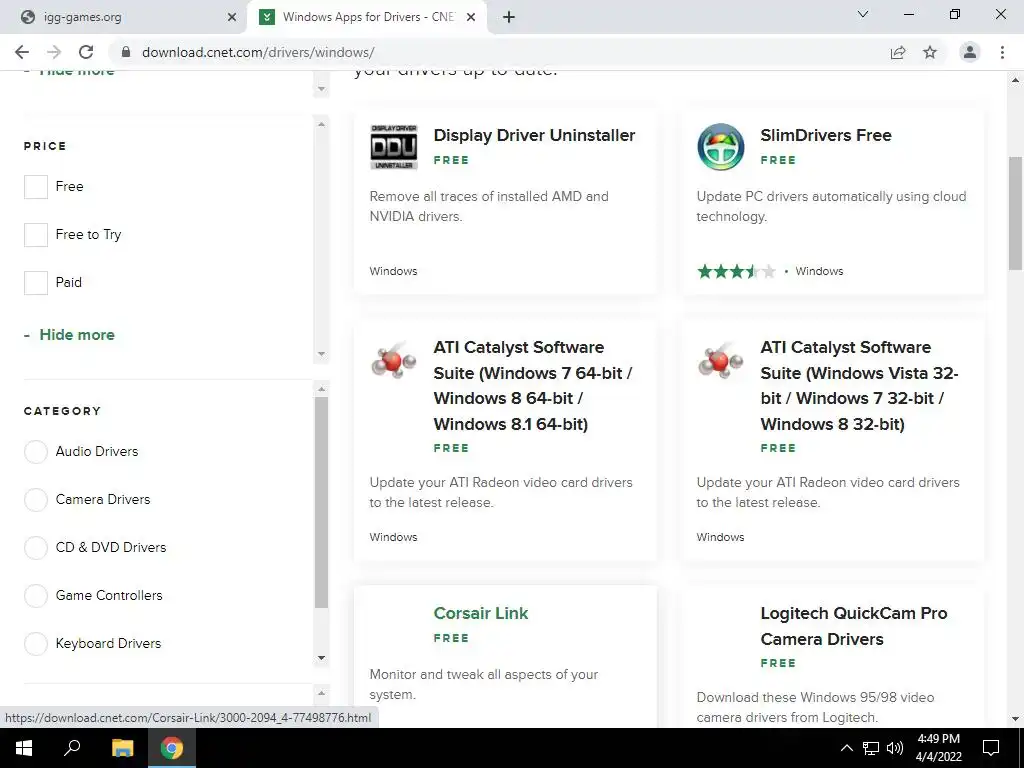The image size is (1024, 768).
Task: Open Windows Start menu
Action: (24, 748)
